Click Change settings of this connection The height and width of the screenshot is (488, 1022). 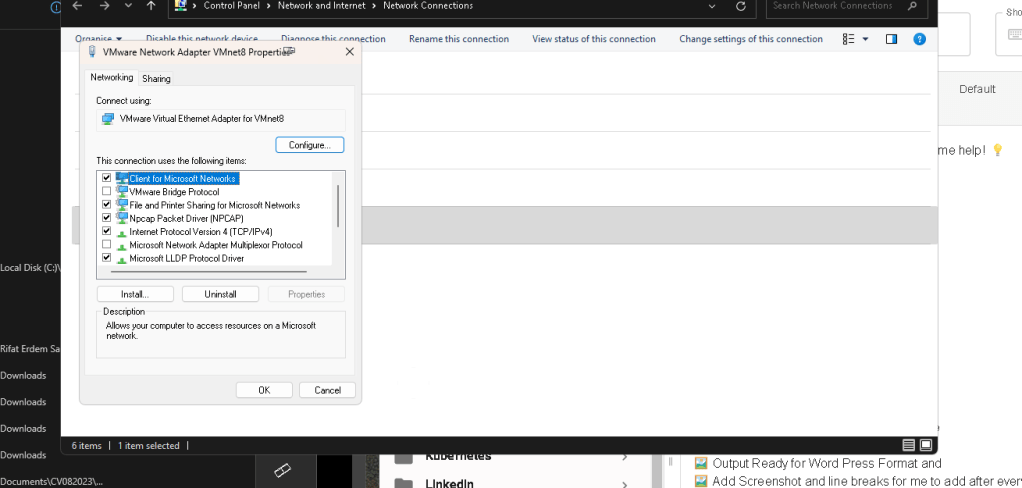click(751, 39)
